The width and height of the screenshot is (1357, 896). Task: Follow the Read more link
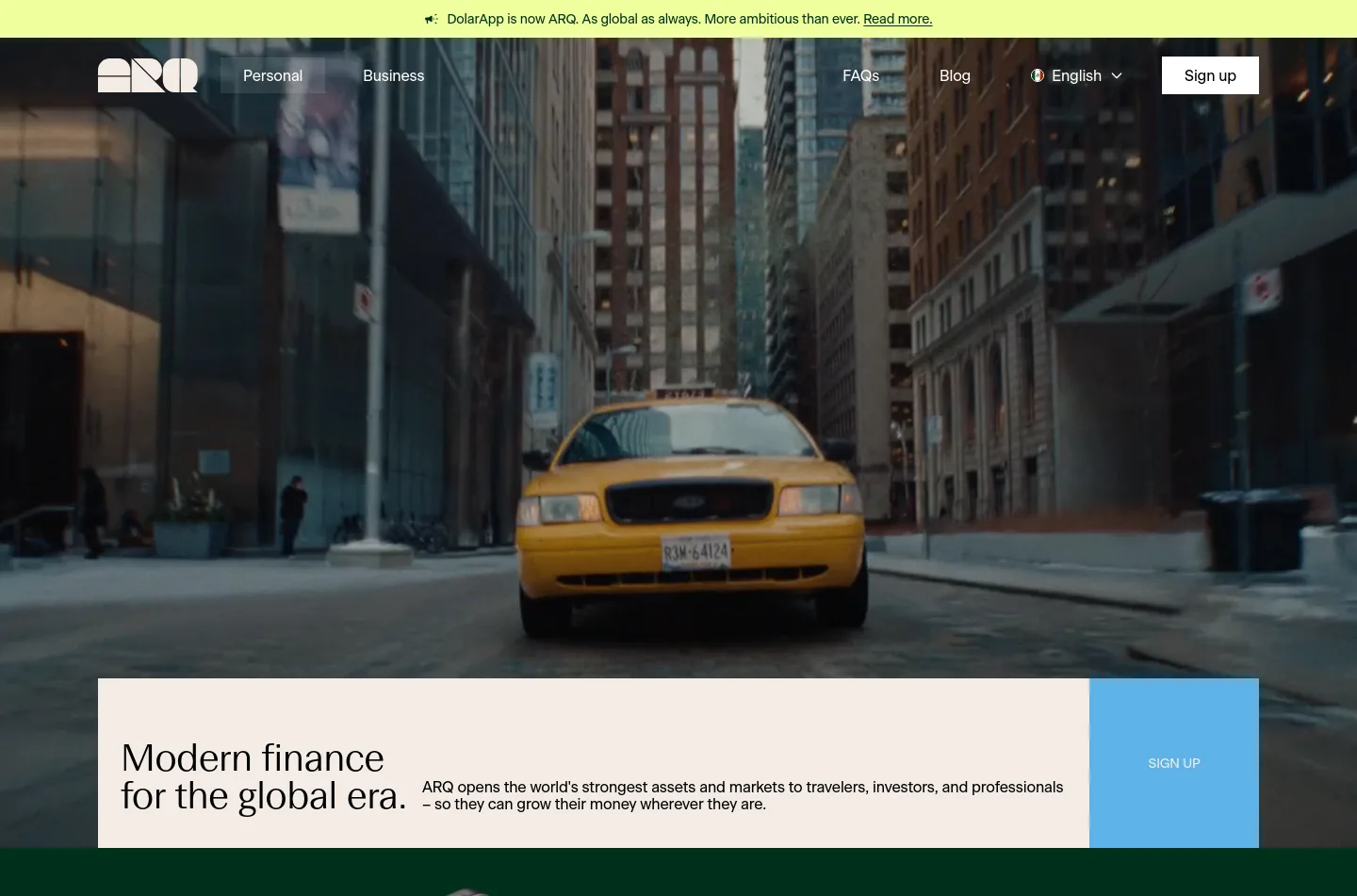(x=897, y=19)
